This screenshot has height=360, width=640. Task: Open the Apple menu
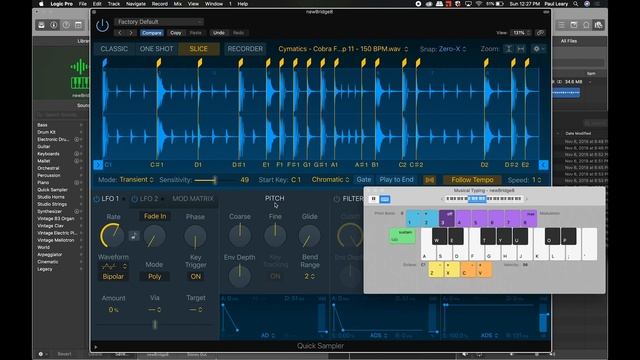click(41, 4)
